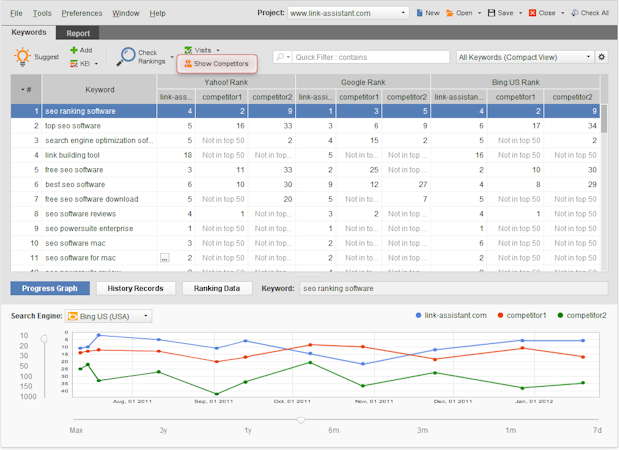Click the Bing logo icon in the search engine selector
The width and height of the screenshot is (619, 450).
point(73,316)
